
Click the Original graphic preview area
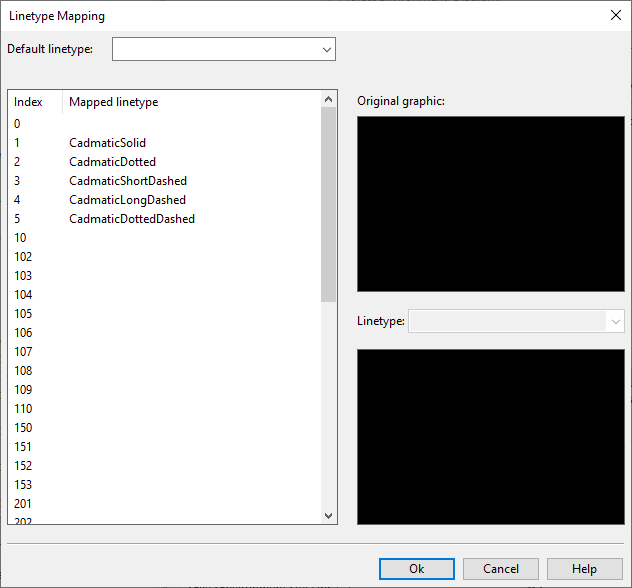pyautogui.click(x=490, y=204)
